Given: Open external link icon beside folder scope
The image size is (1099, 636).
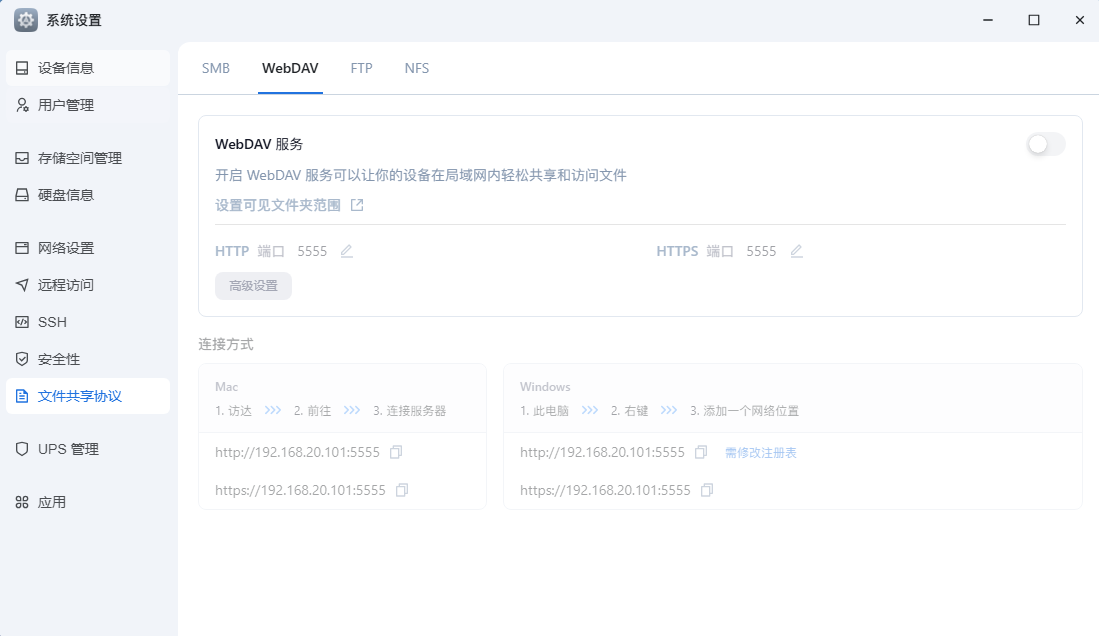Looking at the screenshot, I should pyautogui.click(x=357, y=205).
